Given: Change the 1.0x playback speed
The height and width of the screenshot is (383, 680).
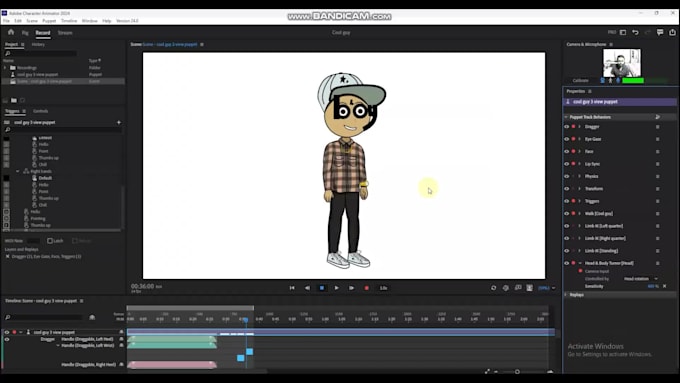Looking at the screenshot, I should (383, 288).
